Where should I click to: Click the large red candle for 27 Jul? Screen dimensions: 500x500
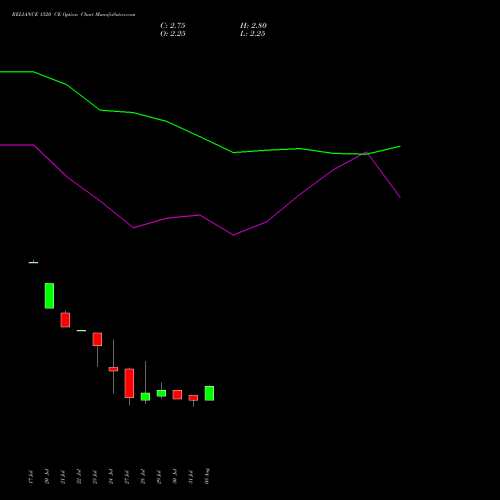click(x=129, y=383)
